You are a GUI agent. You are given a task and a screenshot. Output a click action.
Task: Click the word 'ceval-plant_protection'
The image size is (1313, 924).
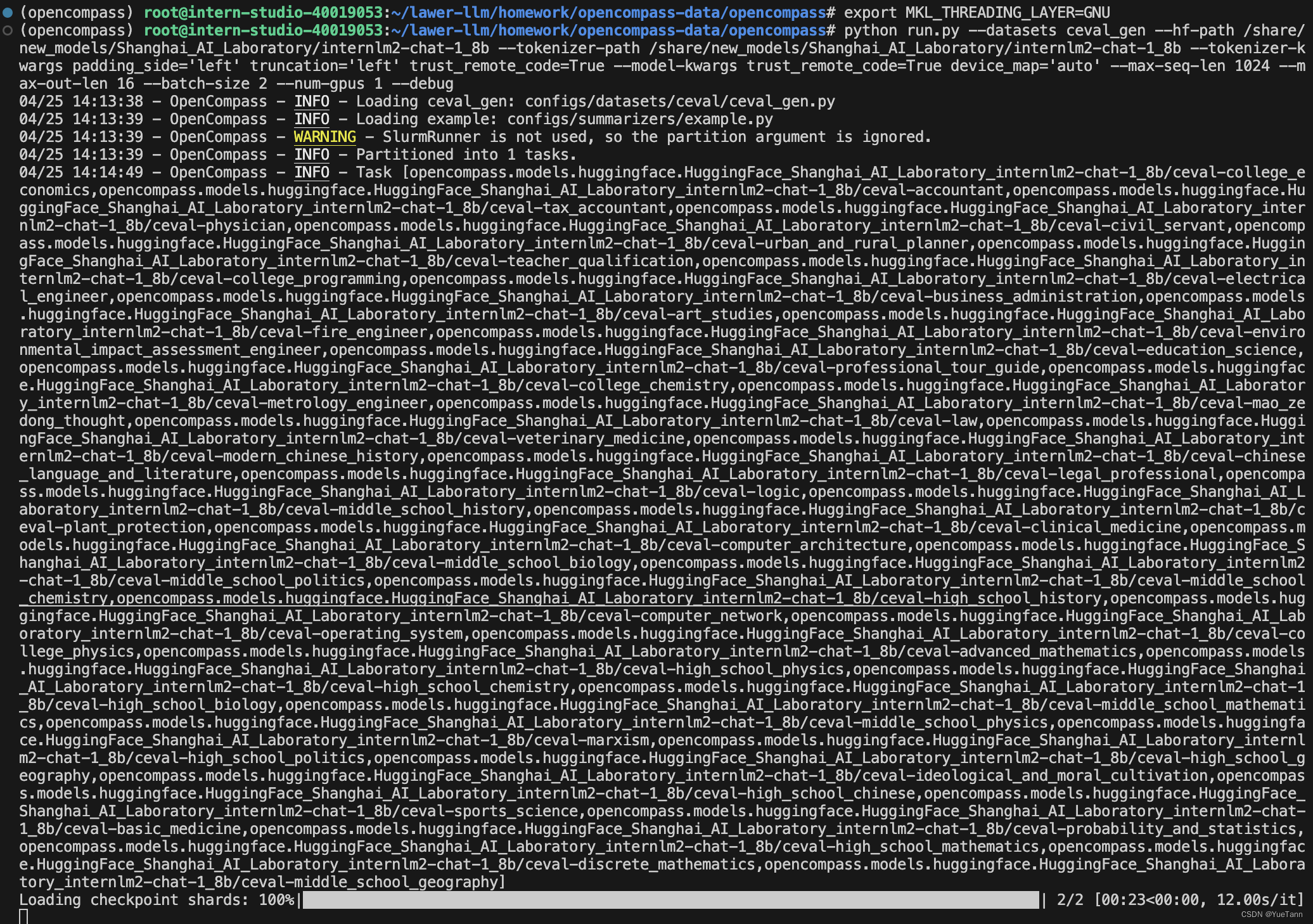(x=112, y=527)
